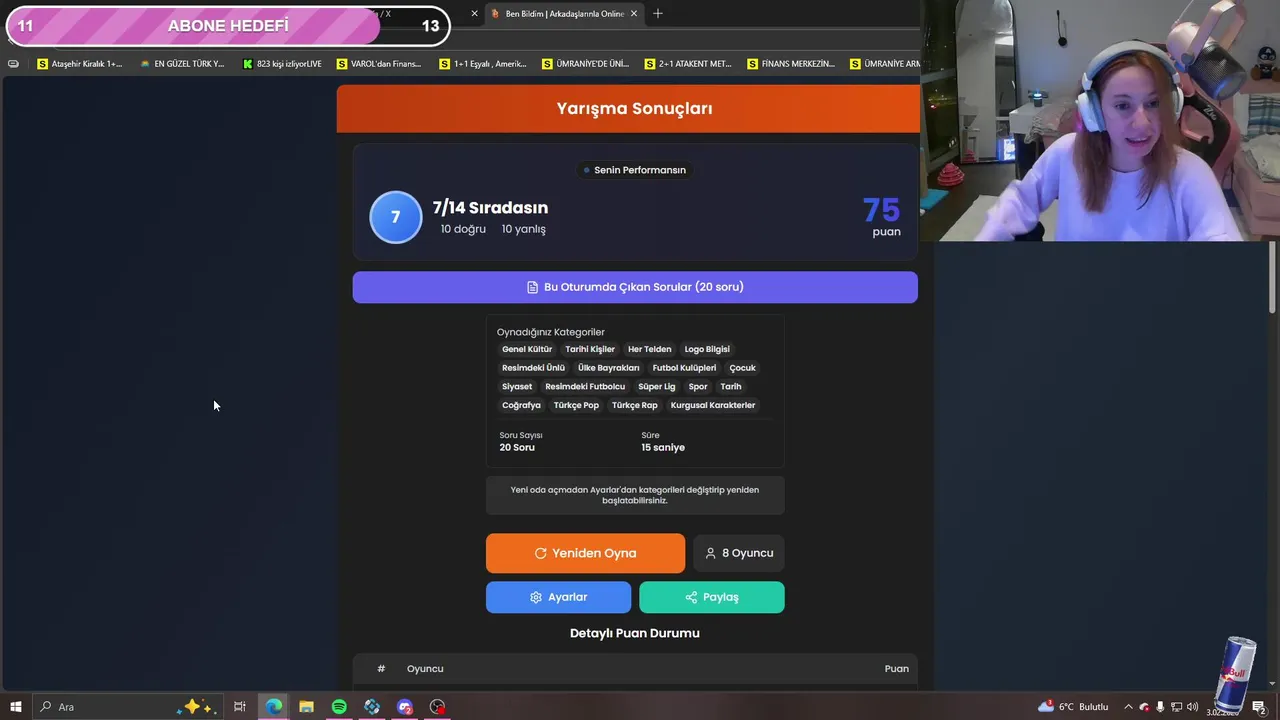Select the Kurgusal Karakterler category tag
Viewport: 1280px width, 720px height.
tap(713, 405)
